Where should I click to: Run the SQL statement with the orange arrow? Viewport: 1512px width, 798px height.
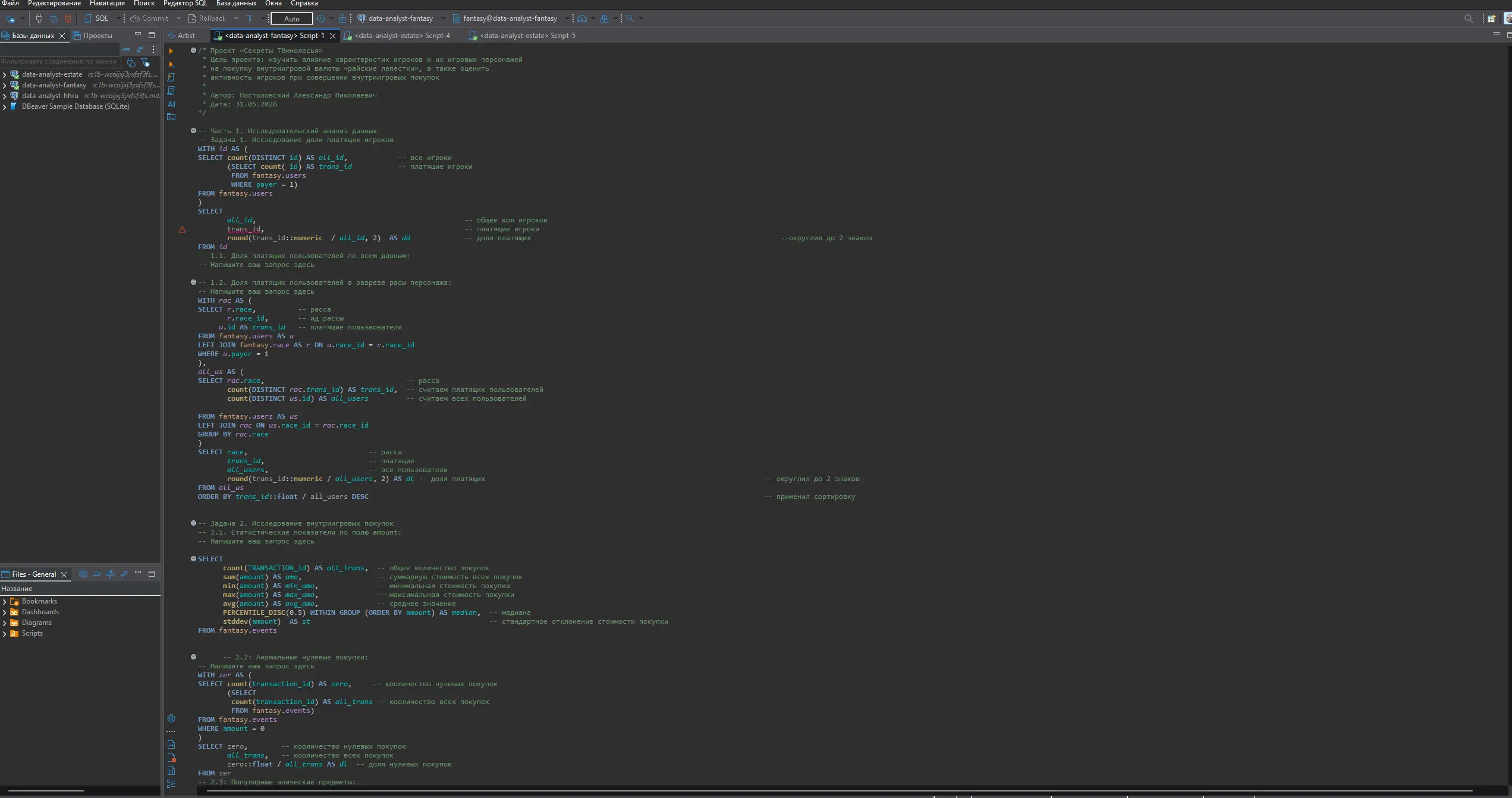171,51
